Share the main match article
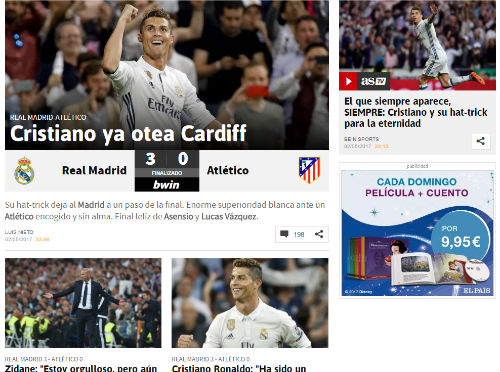 click(319, 234)
